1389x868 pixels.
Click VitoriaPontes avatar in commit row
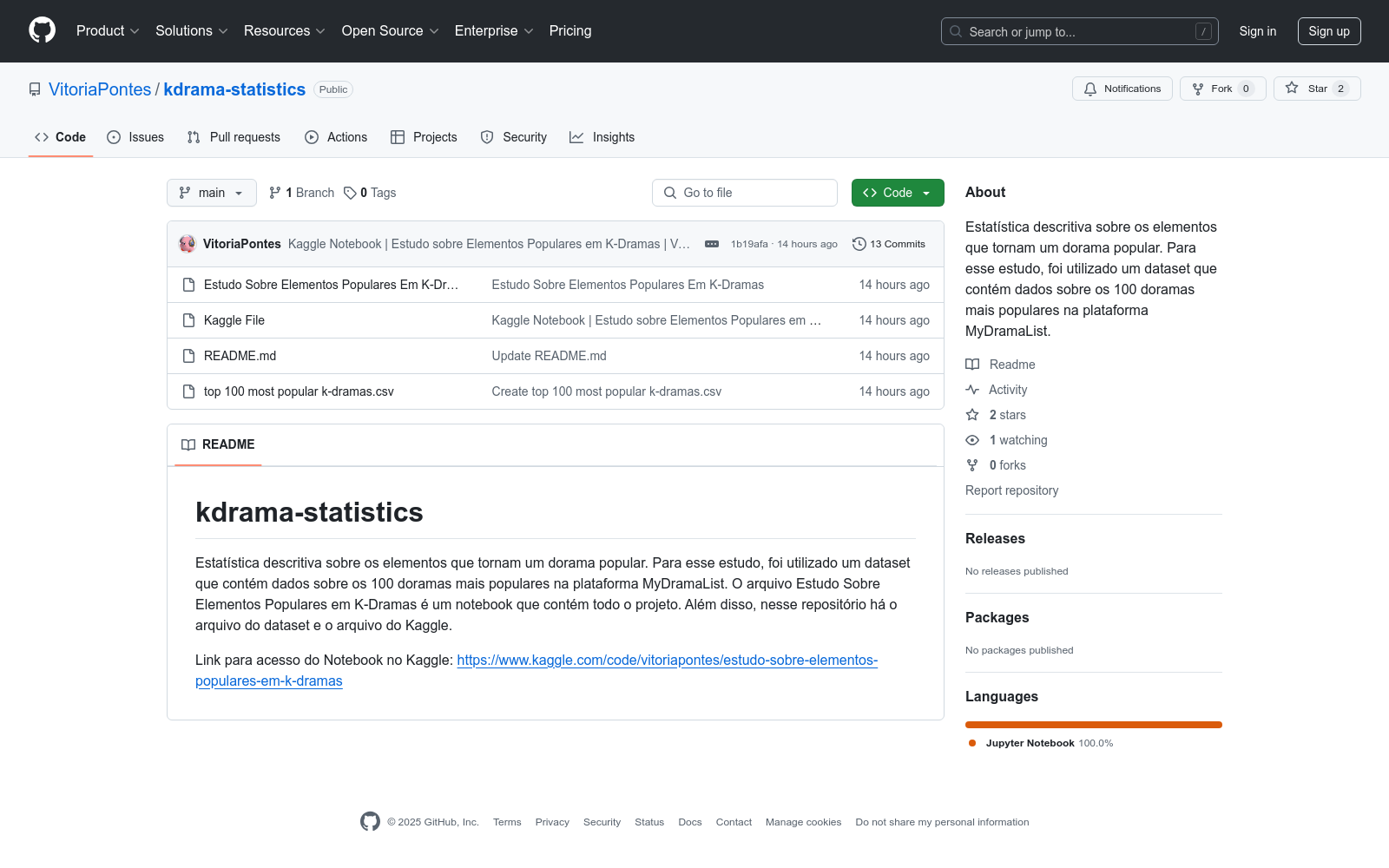[188, 244]
